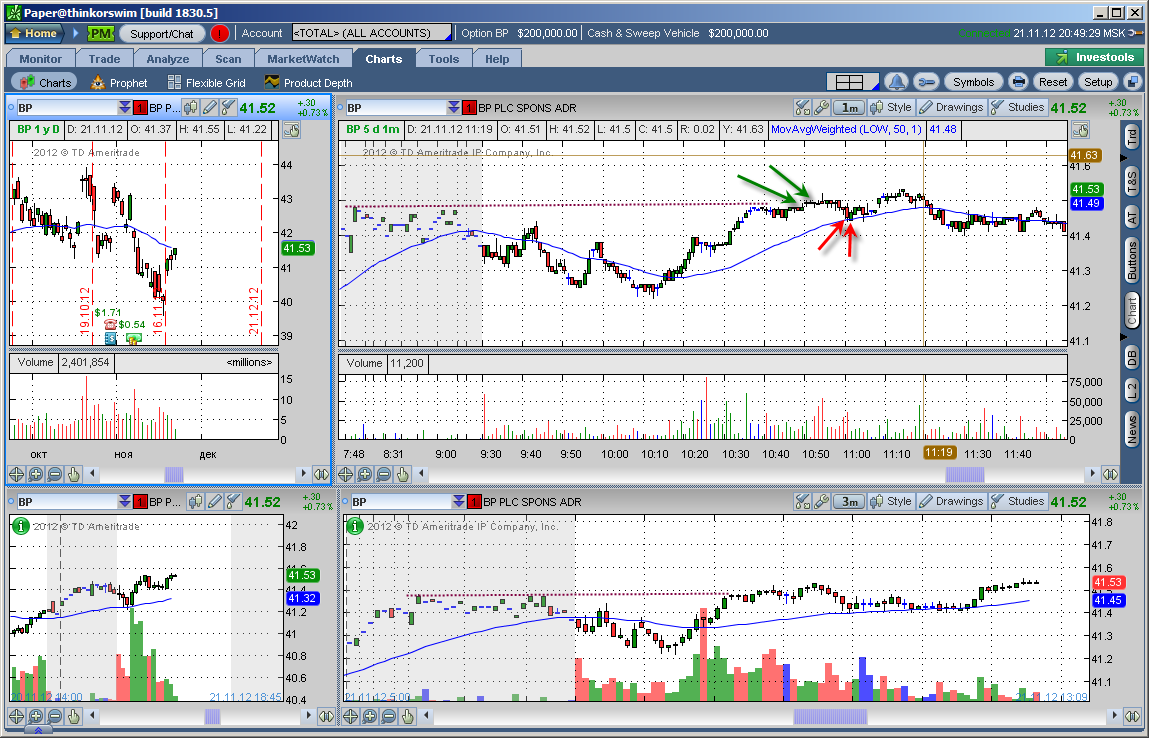Open the TOTAL (ALL ACCOUNTS) account dropdown
Viewport: 1149px width, 738px height.
coord(372,33)
